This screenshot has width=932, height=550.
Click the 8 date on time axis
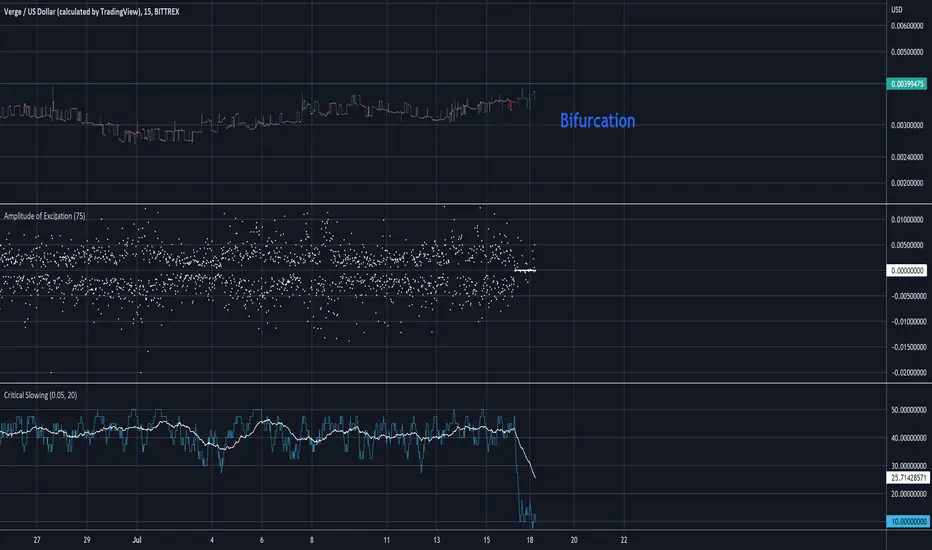tap(311, 540)
